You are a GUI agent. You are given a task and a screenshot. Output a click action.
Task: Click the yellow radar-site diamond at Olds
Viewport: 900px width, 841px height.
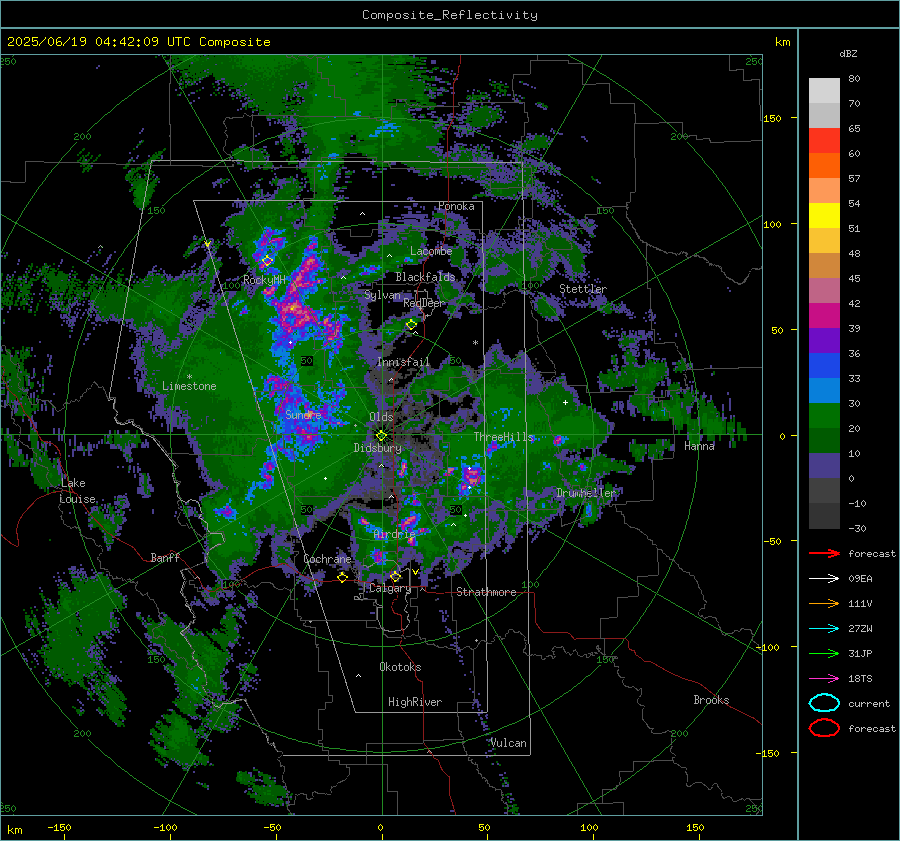pos(381,436)
